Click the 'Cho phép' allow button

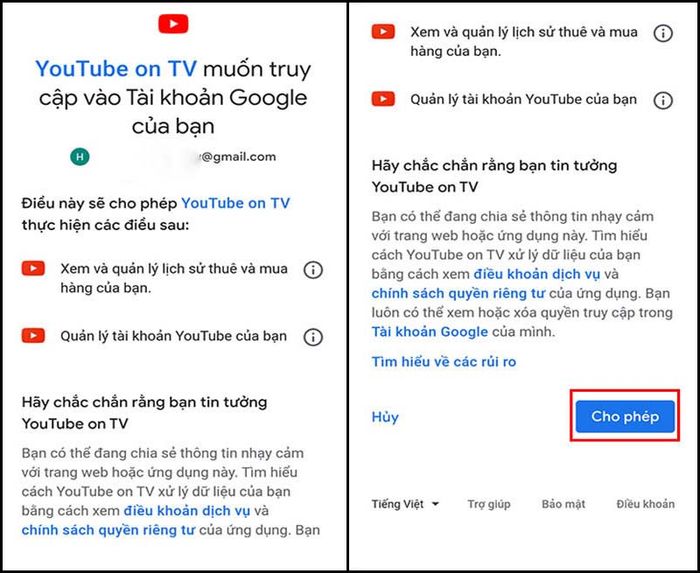[625, 416]
